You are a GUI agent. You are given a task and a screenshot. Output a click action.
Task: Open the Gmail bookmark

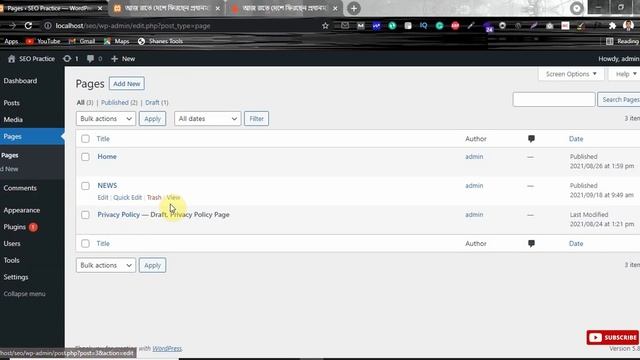(x=82, y=41)
